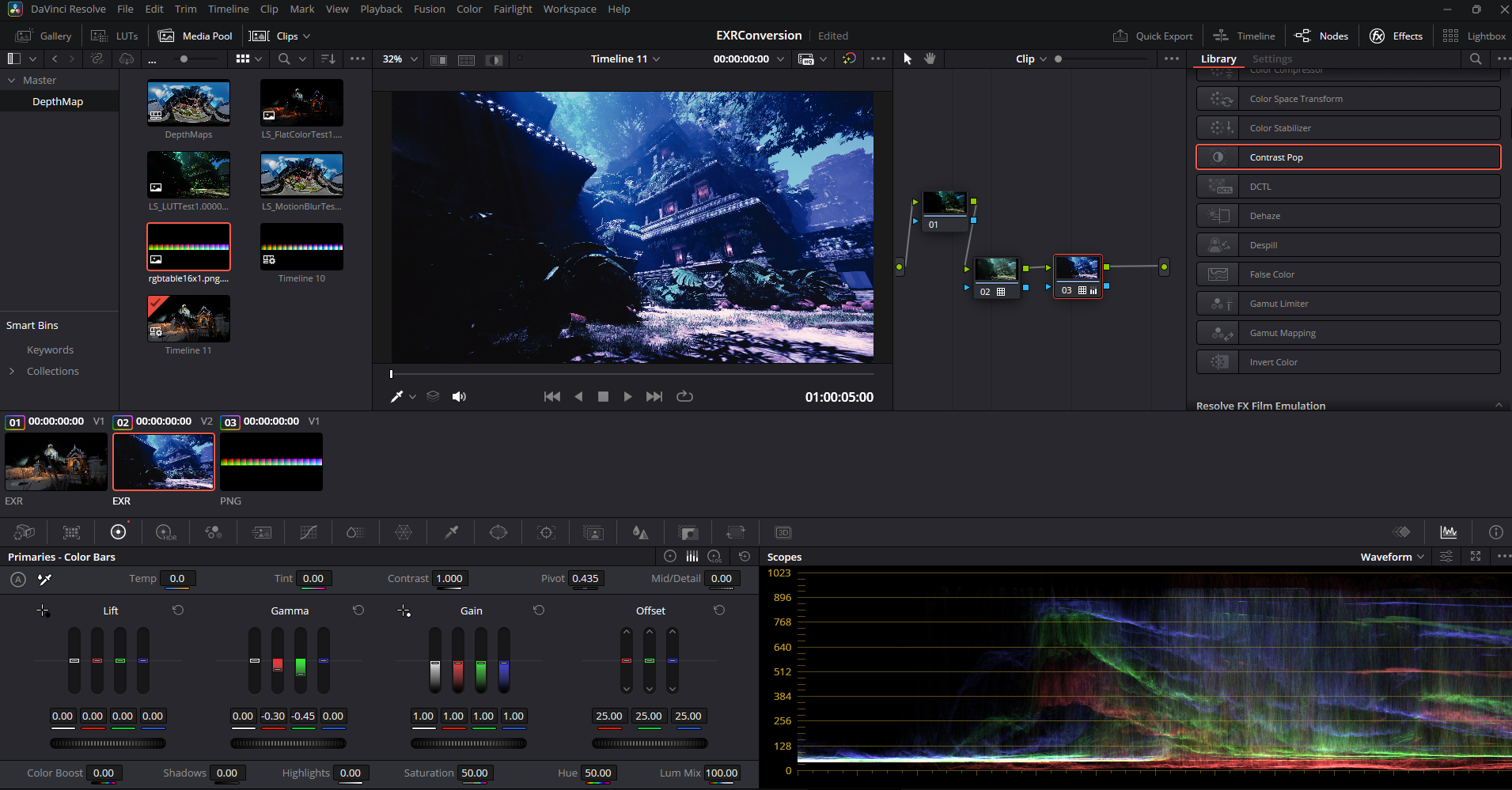The height and width of the screenshot is (790, 1512).
Task: Search the media pool
Action: 284,59
